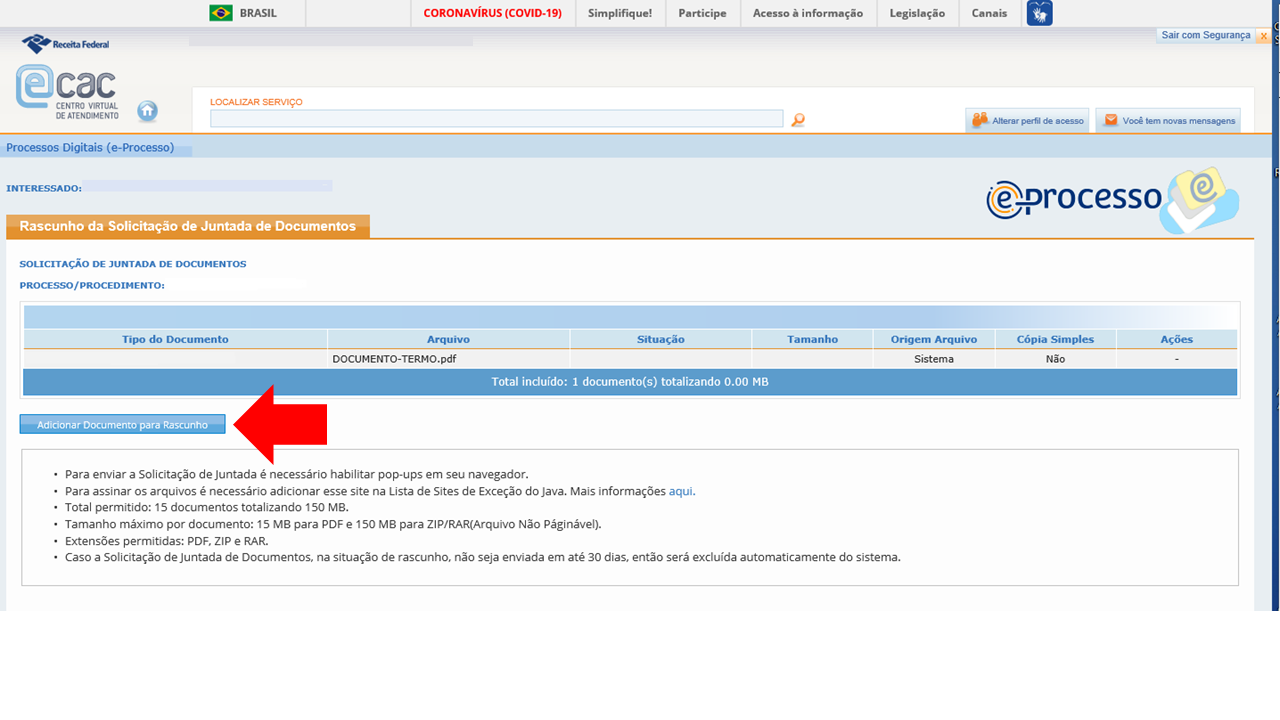This screenshot has width=1280, height=720.
Task: Click the pop-ups requirement note
Action: tap(297, 475)
